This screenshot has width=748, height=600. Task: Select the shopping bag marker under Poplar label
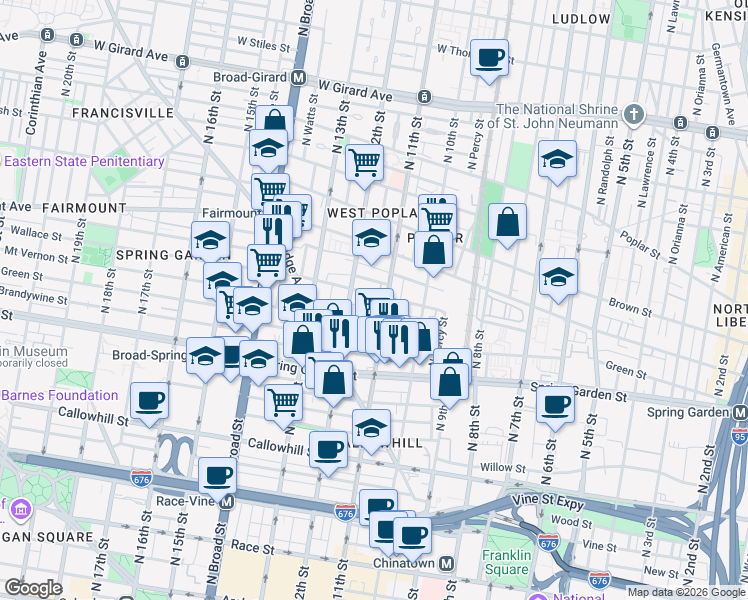tap(433, 254)
